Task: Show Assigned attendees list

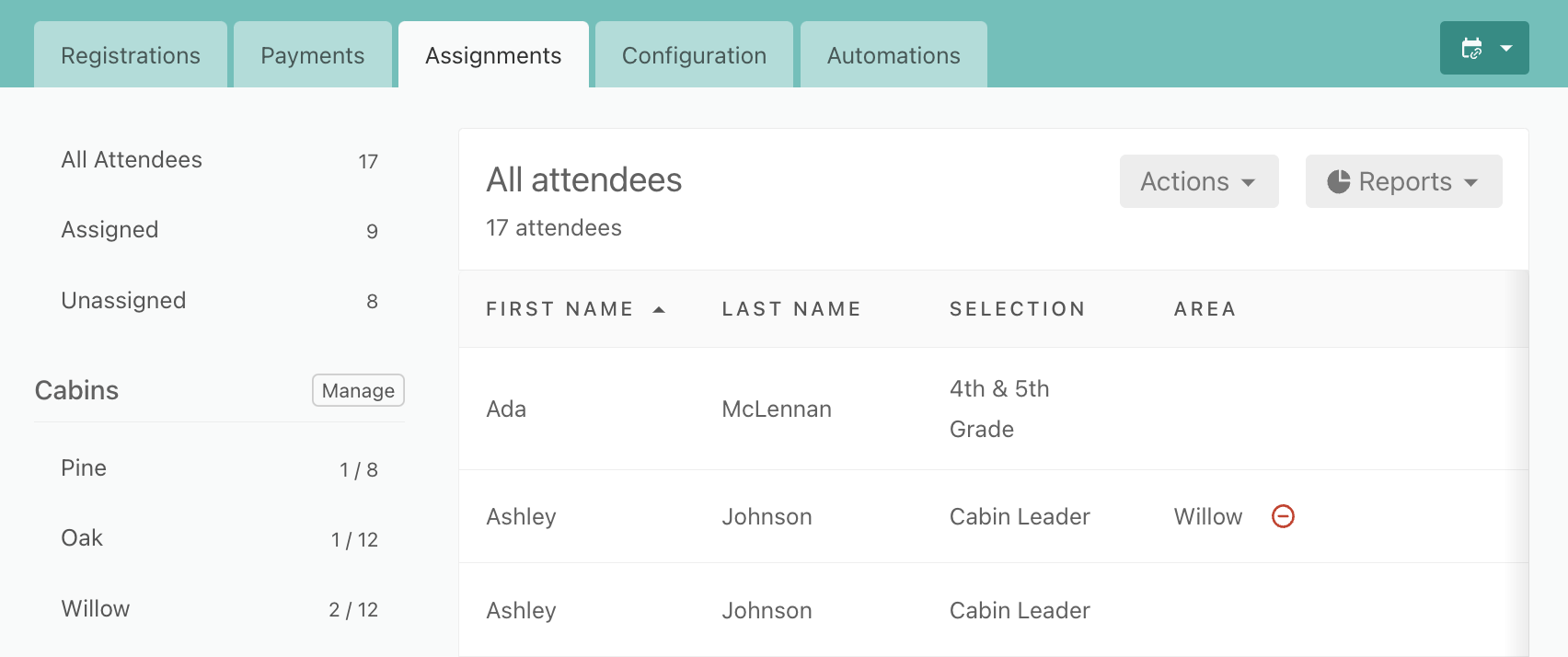Action: click(x=219, y=230)
